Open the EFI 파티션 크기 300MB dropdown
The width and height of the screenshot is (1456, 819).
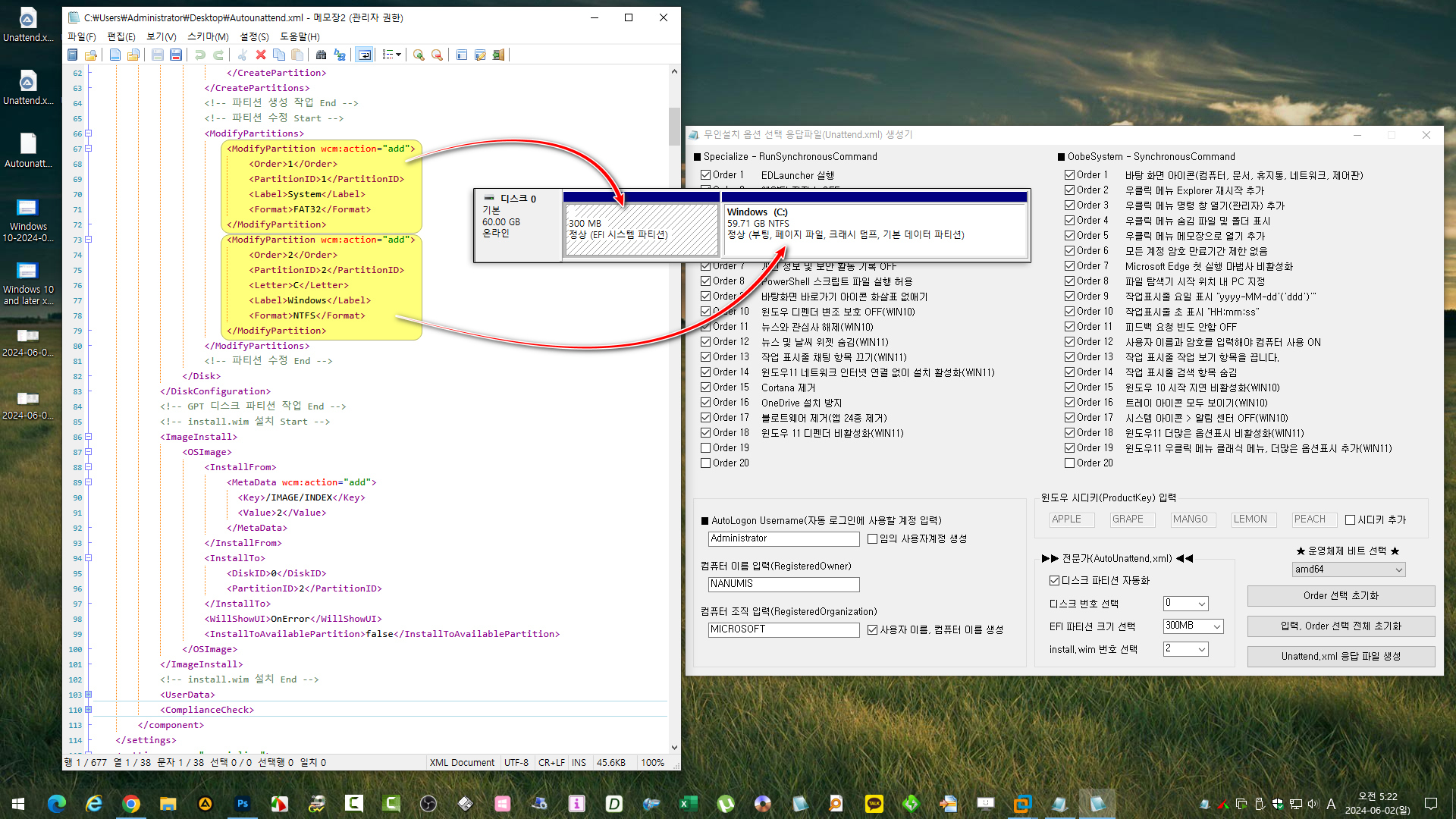coord(1194,626)
